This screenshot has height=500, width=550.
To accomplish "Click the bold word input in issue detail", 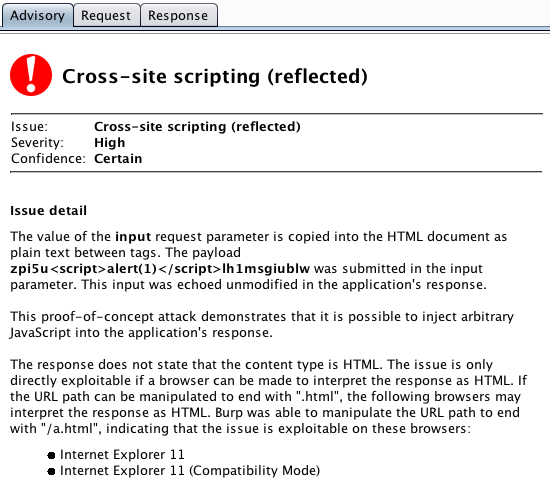I will point(133,237).
